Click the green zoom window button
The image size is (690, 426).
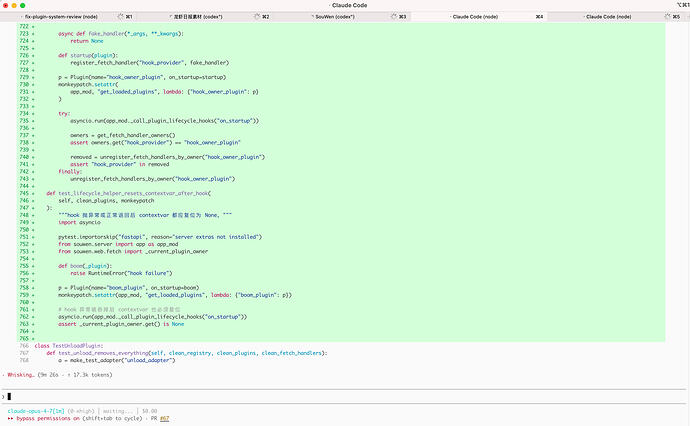point(22,5)
